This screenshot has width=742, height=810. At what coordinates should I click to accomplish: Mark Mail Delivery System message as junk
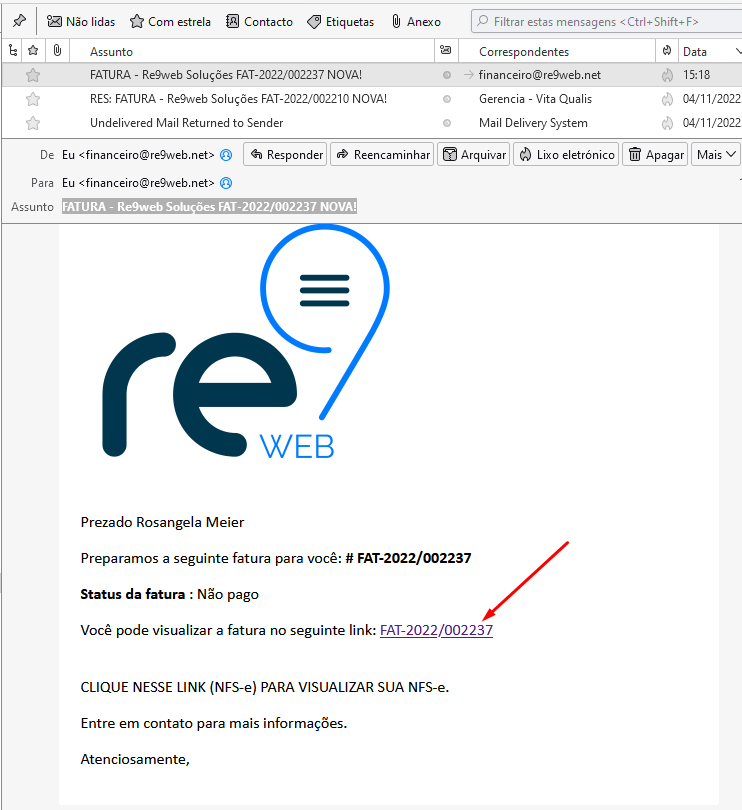tap(668, 123)
